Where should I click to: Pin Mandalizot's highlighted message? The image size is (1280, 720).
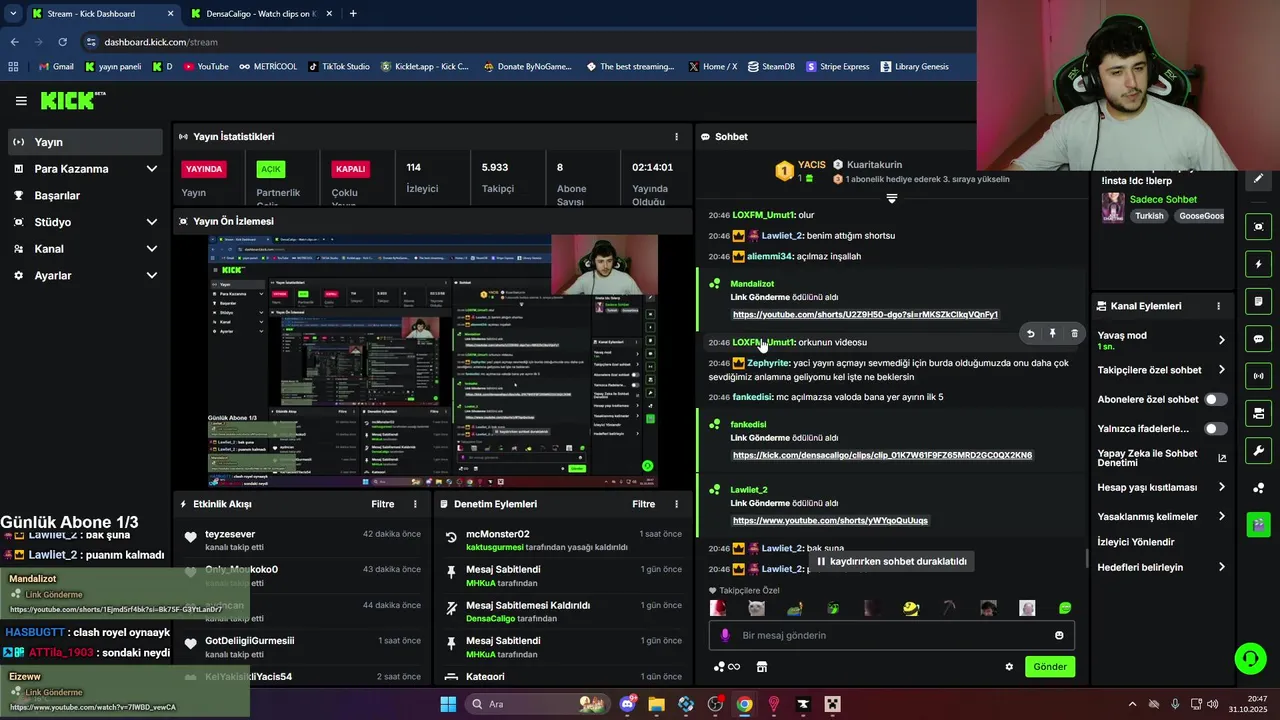[1052, 334]
